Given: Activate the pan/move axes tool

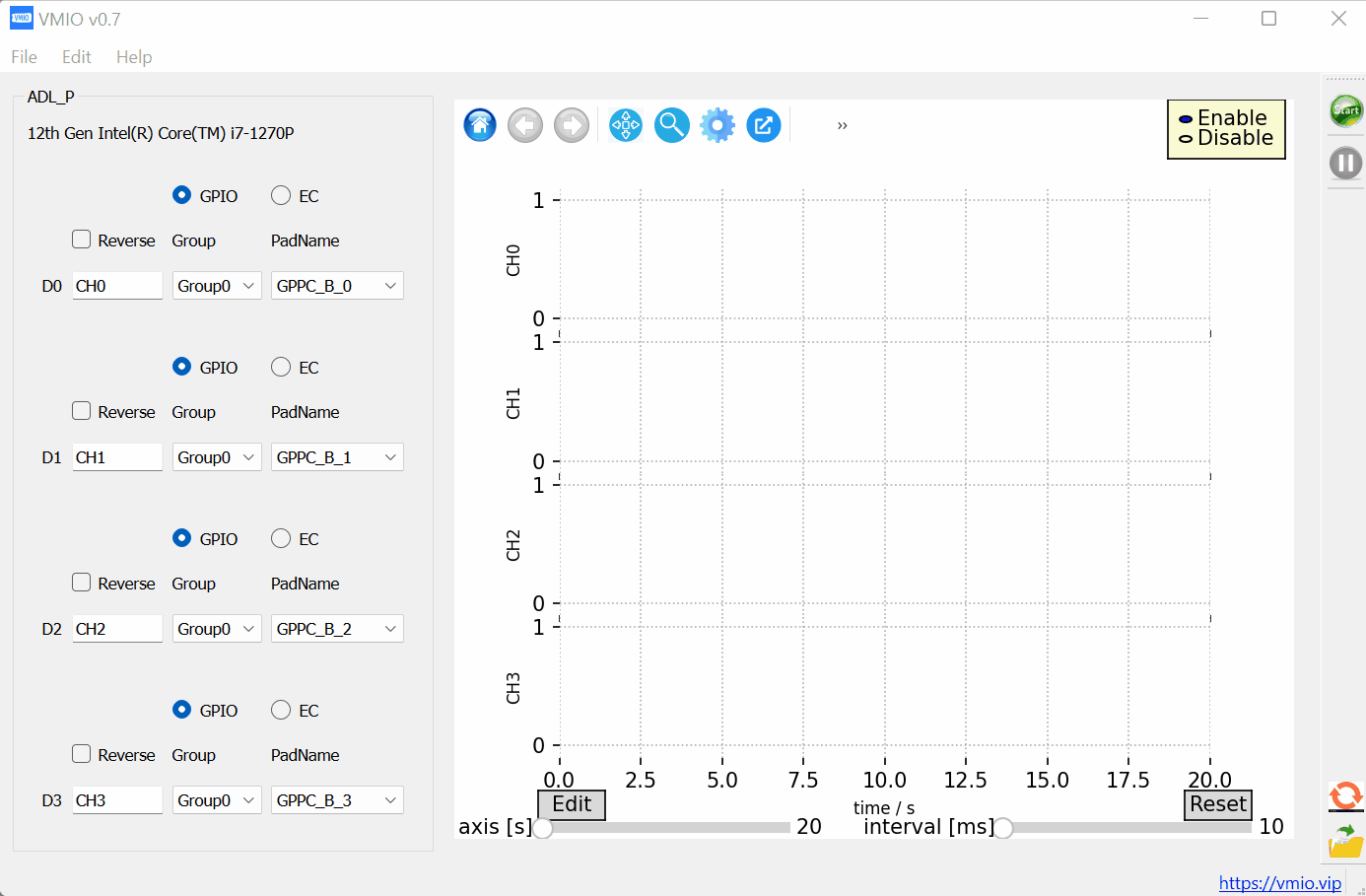Looking at the screenshot, I should pyautogui.click(x=626, y=125).
